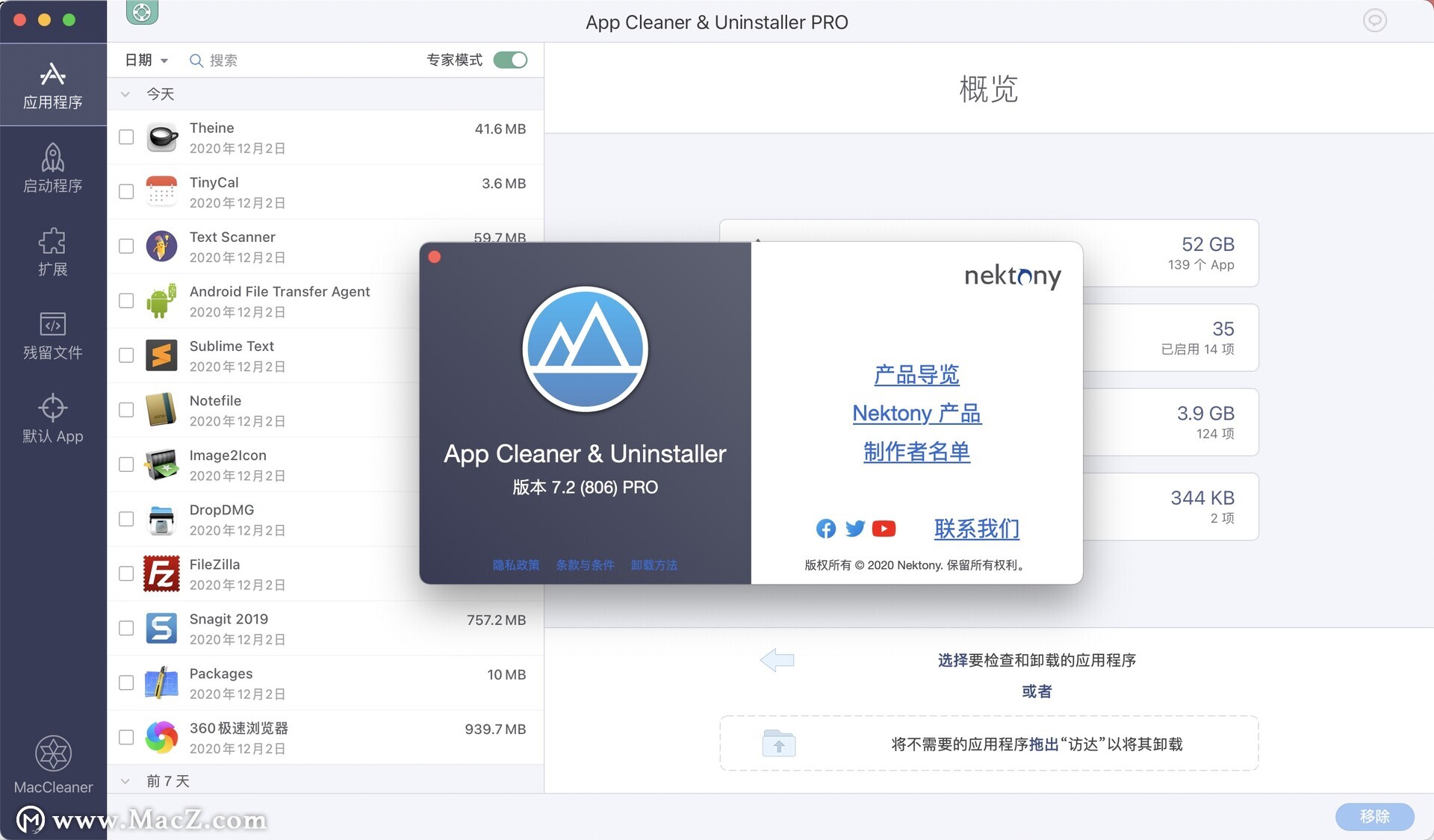Open Nektony Twitter page icon
Viewport: 1434px width, 840px height.
[855, 529]
